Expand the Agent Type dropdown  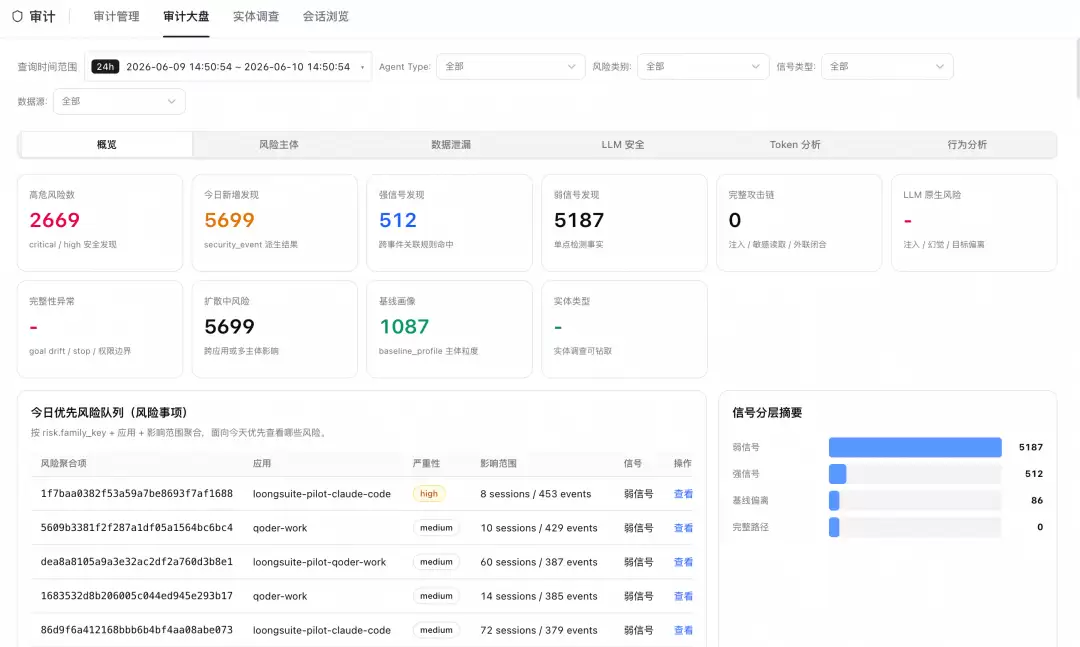click(x=510, y=67)
